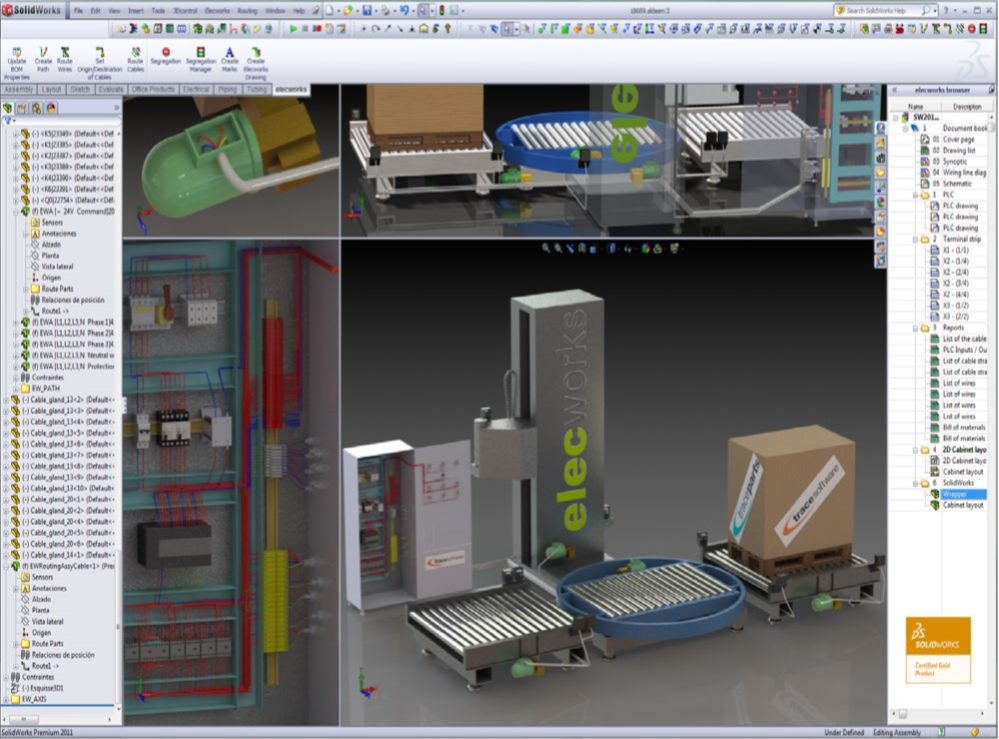Click the Undo arrow icon
The image size is (999, 739).
click(x=404, y=11)
